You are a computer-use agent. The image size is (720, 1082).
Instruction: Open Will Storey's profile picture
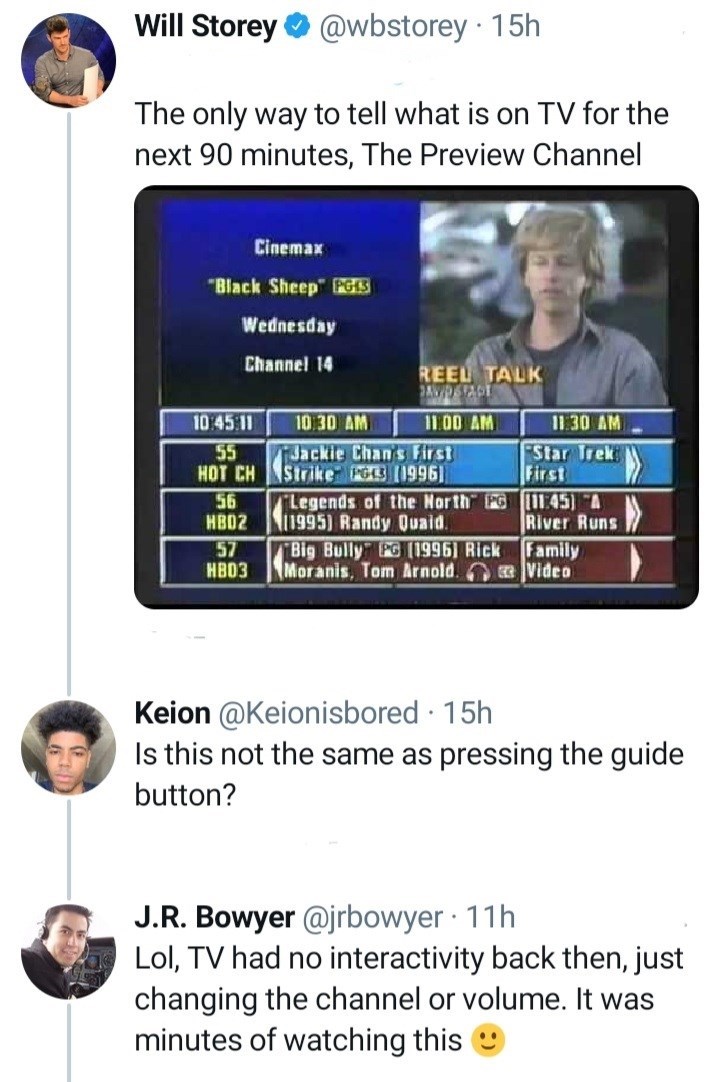coord(68,63)
